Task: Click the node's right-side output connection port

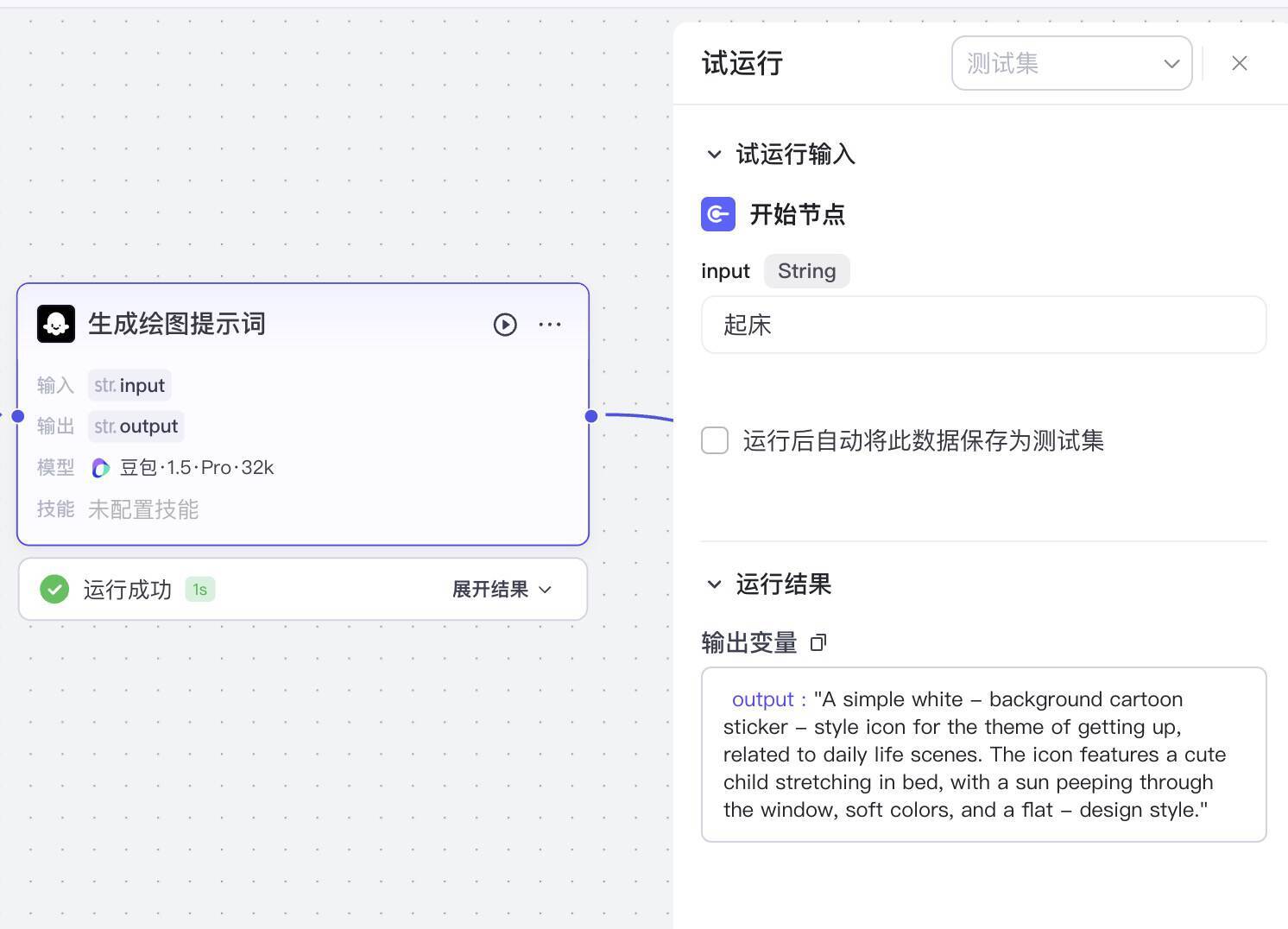Action: click(x=591, y=416)
